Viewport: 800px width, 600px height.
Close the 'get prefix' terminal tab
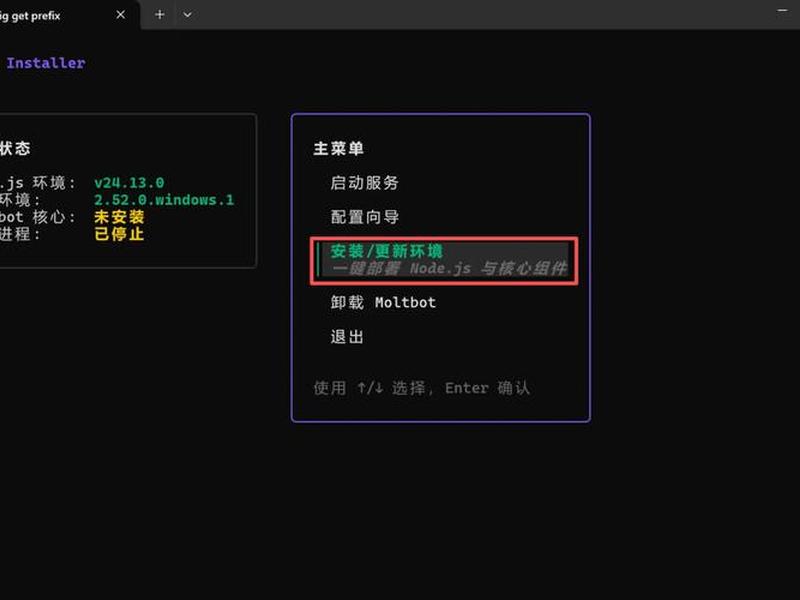coord(120,15)
